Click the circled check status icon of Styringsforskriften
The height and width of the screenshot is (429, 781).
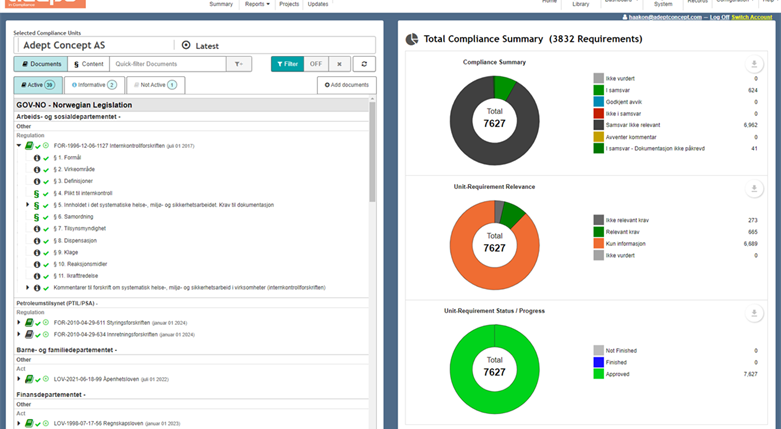click(x=46, y=322)
